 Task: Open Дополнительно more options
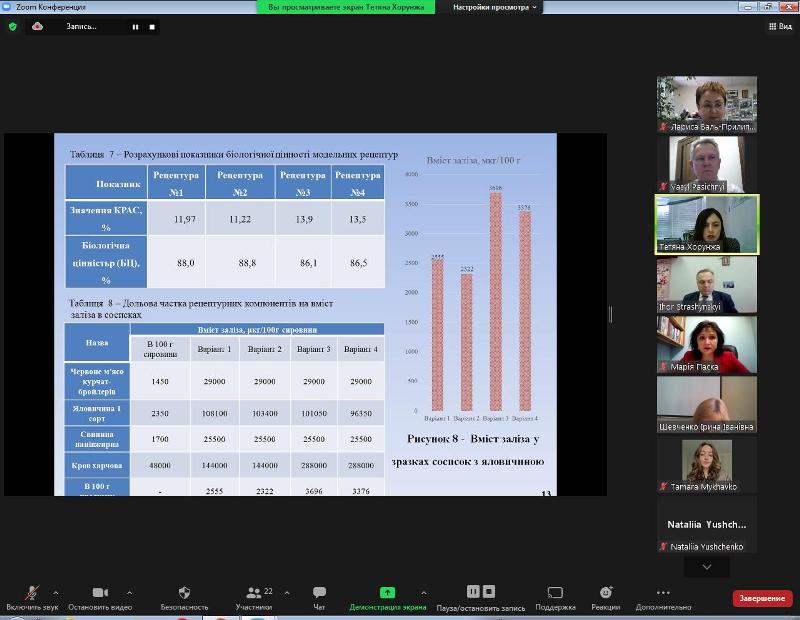pyautogui.click(x=663, y=598)
